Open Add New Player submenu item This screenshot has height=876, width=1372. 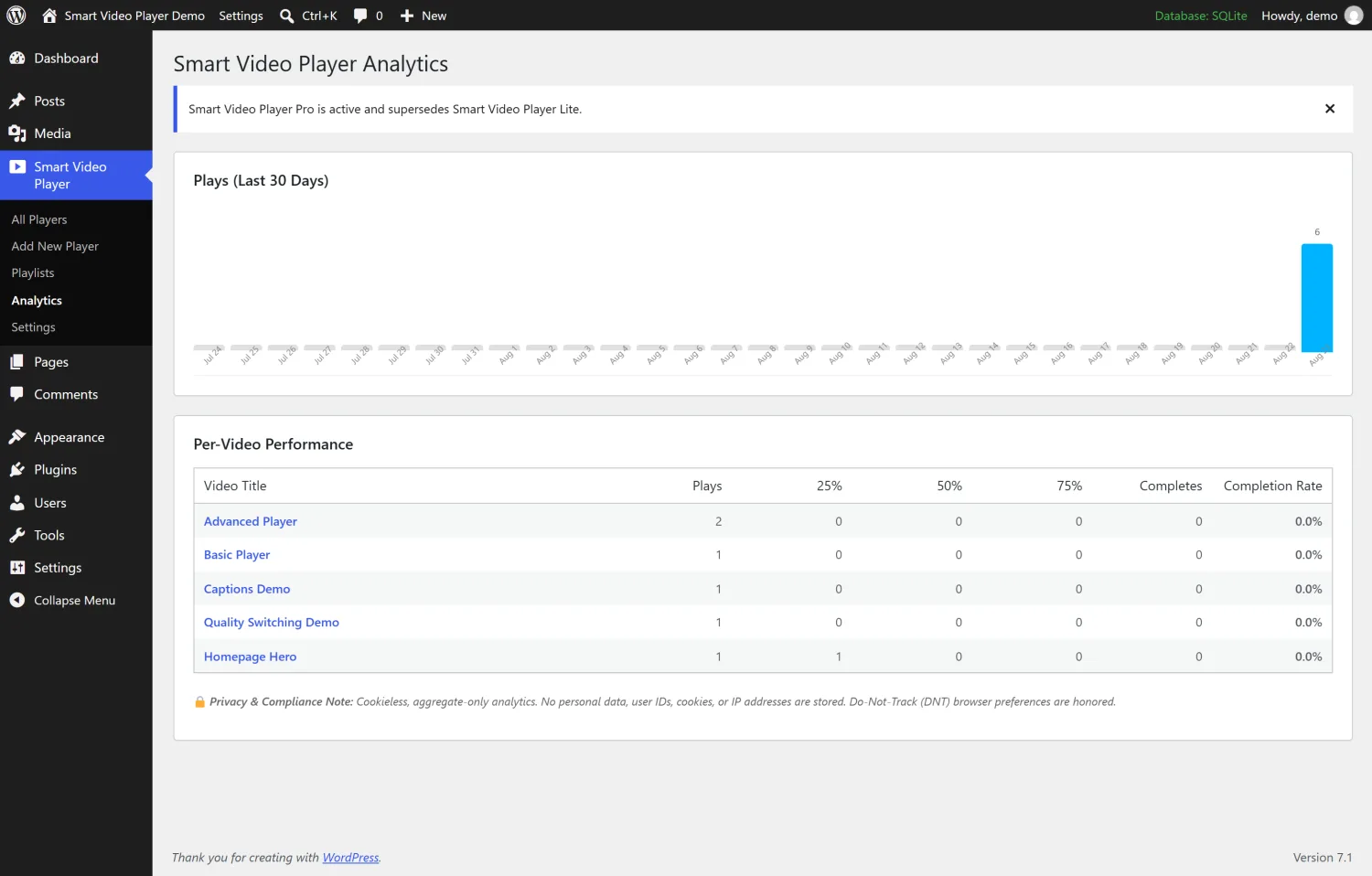point(55,246)
